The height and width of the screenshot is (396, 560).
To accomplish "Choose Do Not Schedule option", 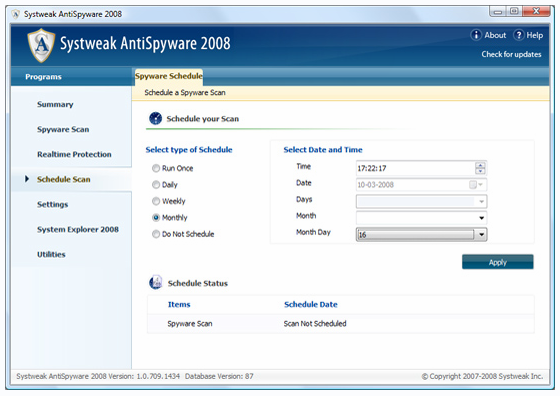I will click(156, 234).
